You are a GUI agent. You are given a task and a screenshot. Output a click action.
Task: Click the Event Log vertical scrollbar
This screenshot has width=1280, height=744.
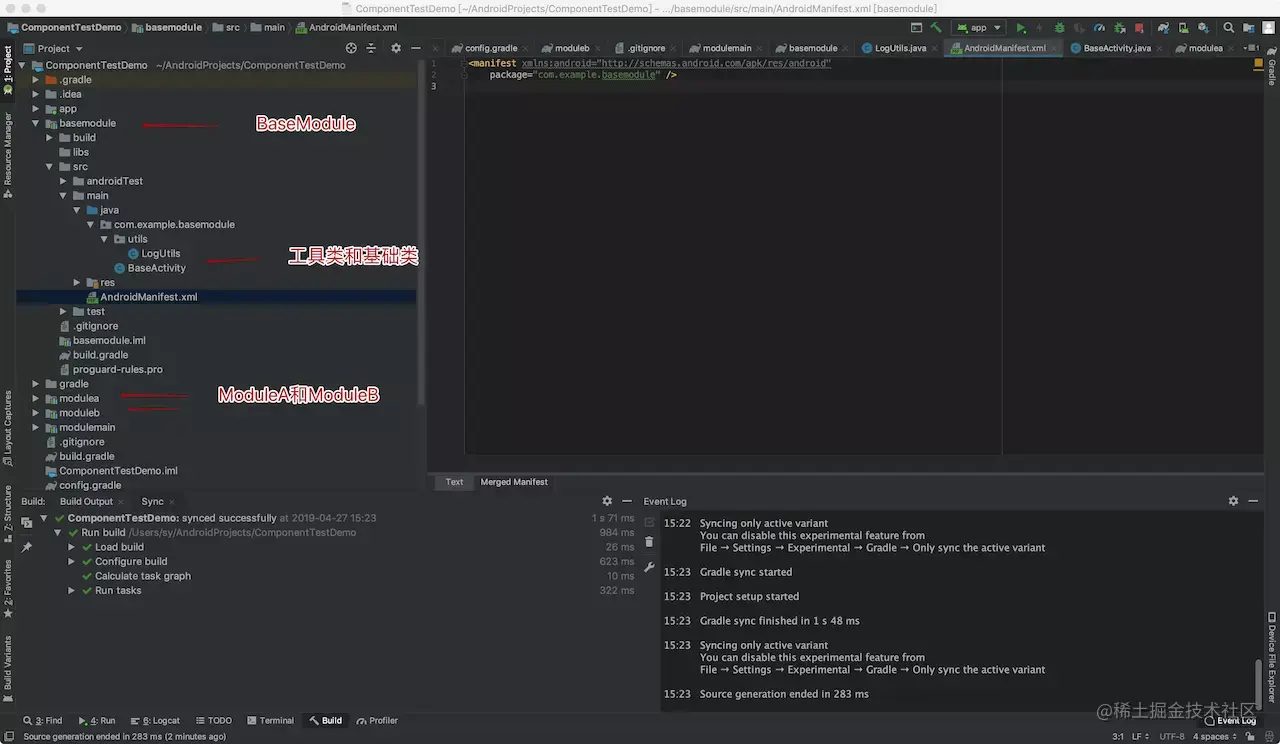coord(1259,684)
